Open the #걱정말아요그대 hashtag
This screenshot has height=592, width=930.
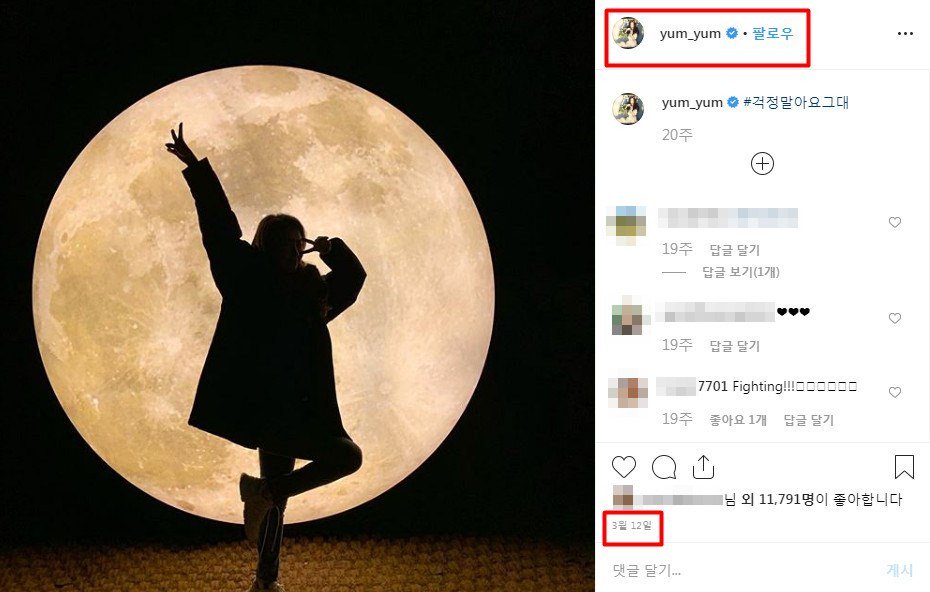[796, 102]
